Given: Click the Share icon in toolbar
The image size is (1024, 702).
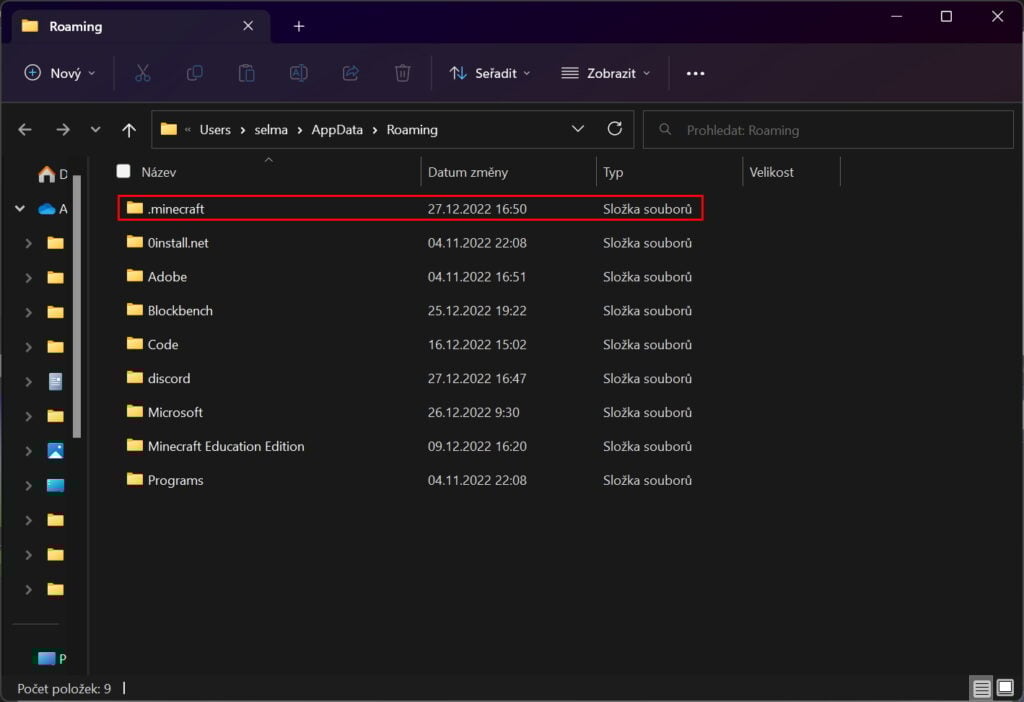Looking at the screenshot, I should point(350,73).
